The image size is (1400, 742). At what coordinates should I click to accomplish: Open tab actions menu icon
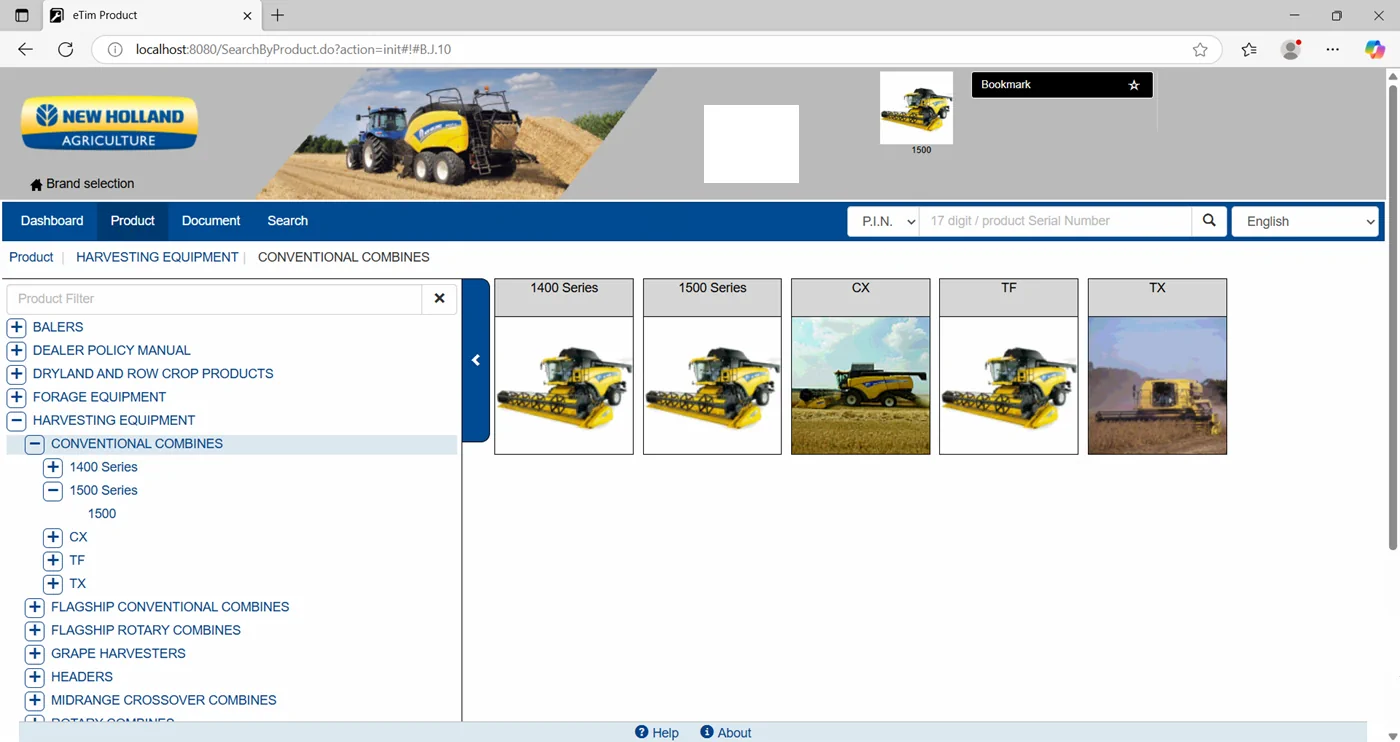pos(22,15)
